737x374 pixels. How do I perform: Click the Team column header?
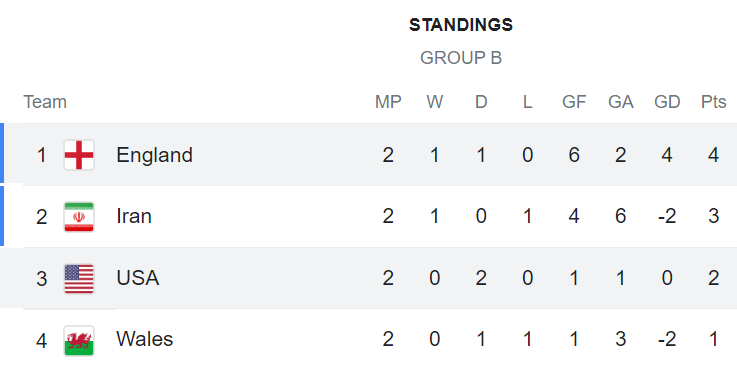[45, 102]
